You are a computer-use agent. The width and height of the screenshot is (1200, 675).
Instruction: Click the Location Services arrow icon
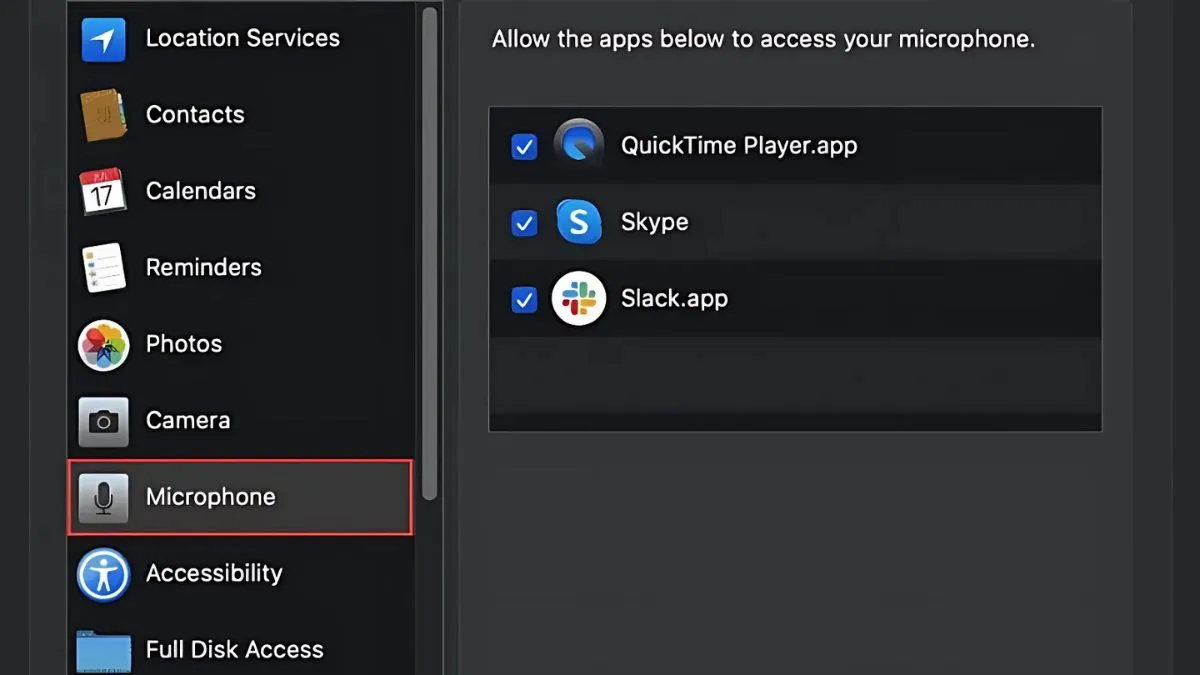(x=104, y=39)
